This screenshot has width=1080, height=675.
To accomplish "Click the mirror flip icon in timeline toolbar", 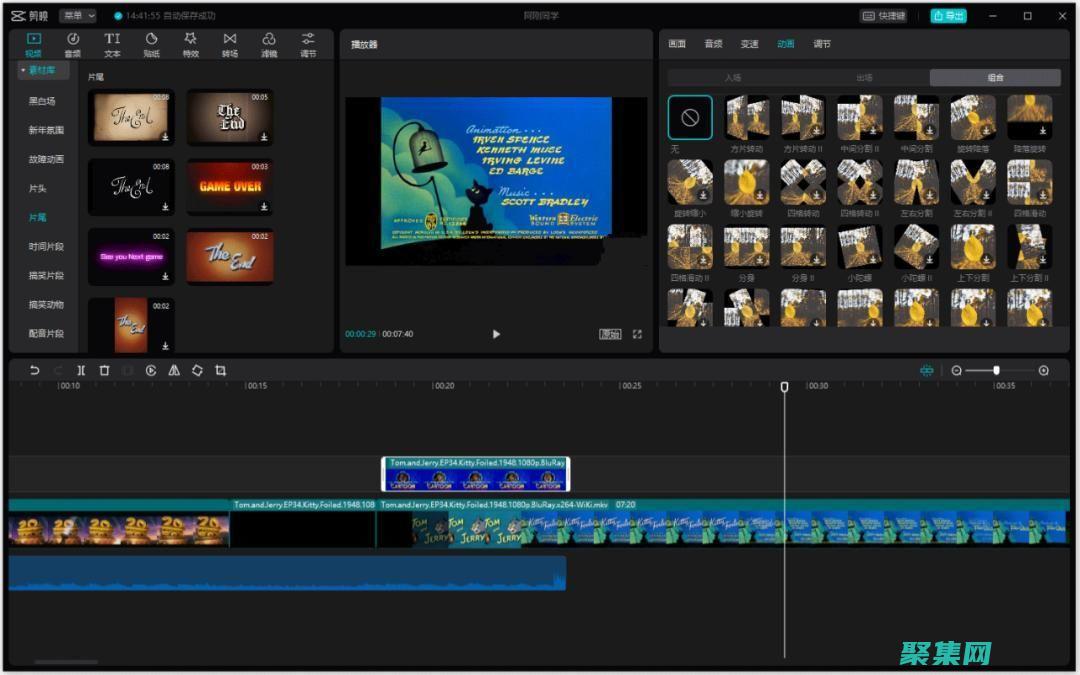I will click(x=174, y=370).
